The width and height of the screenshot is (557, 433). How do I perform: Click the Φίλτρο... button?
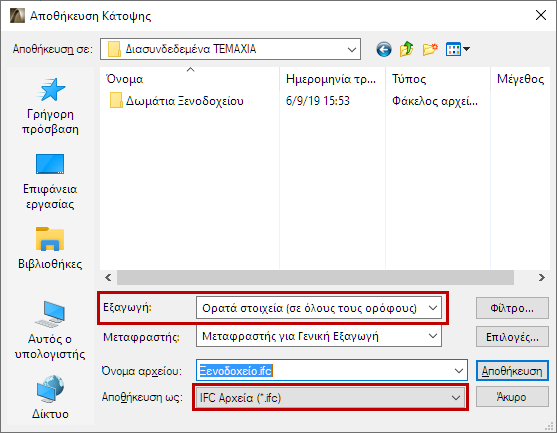point(512,308)
